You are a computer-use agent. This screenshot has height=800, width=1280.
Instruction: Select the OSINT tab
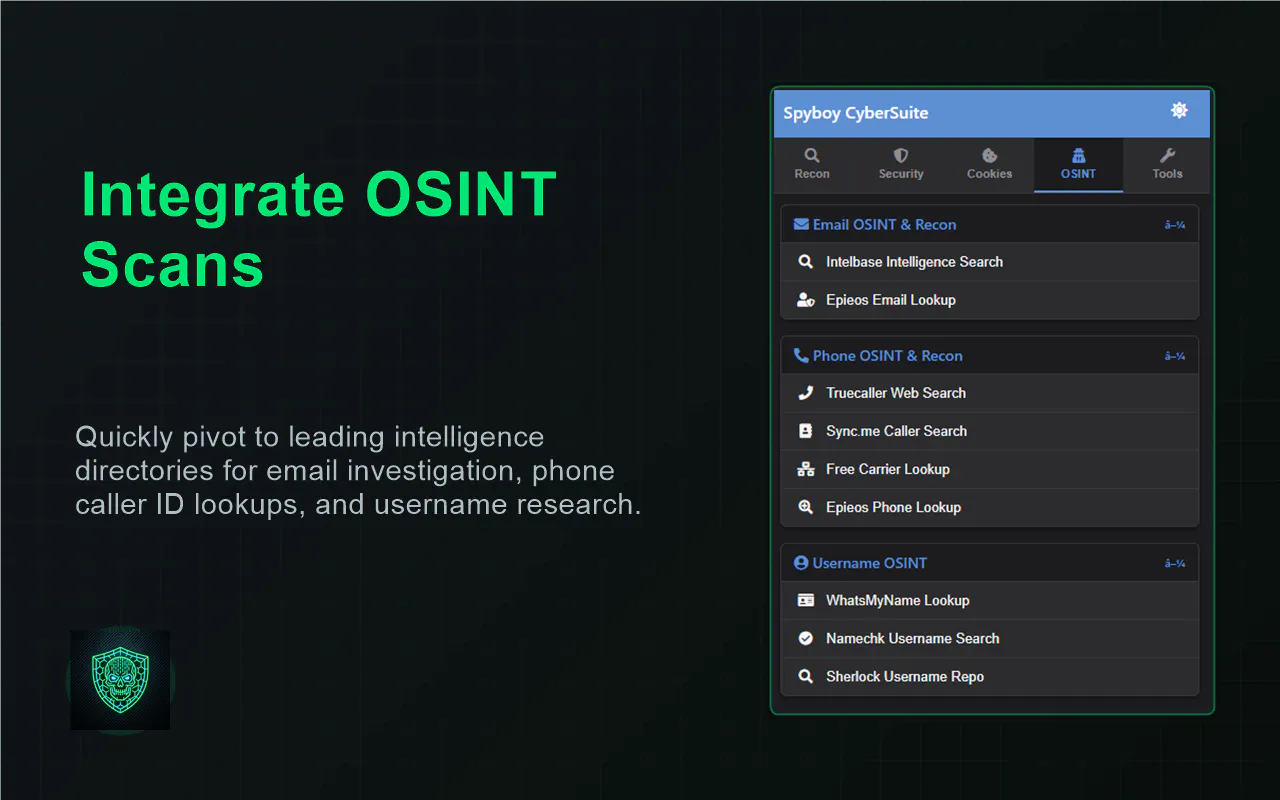[1079, 164]
